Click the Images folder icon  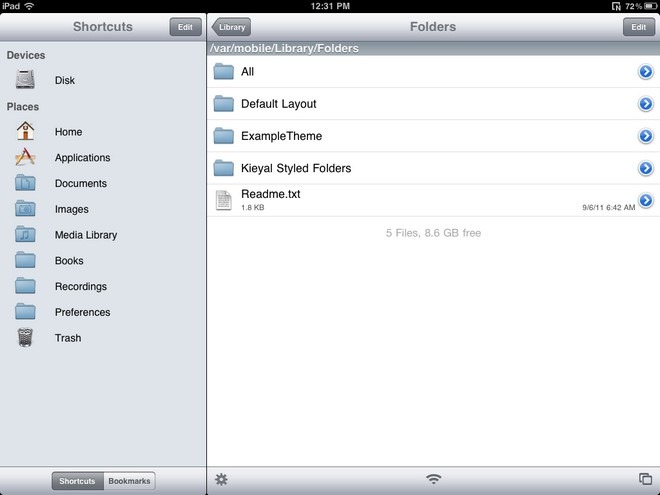pyautogui.click(x=25, y=208)
